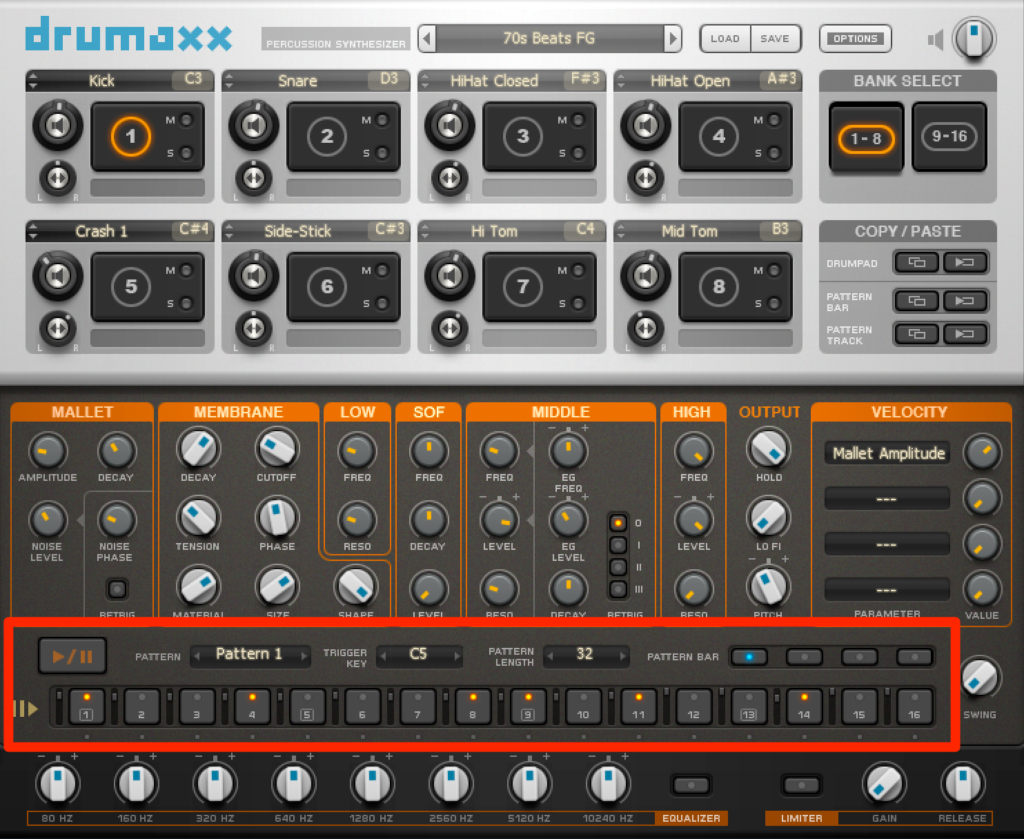
Task: Trigger drum pad 1 (Kick)
Action: [x=131, y=136]
